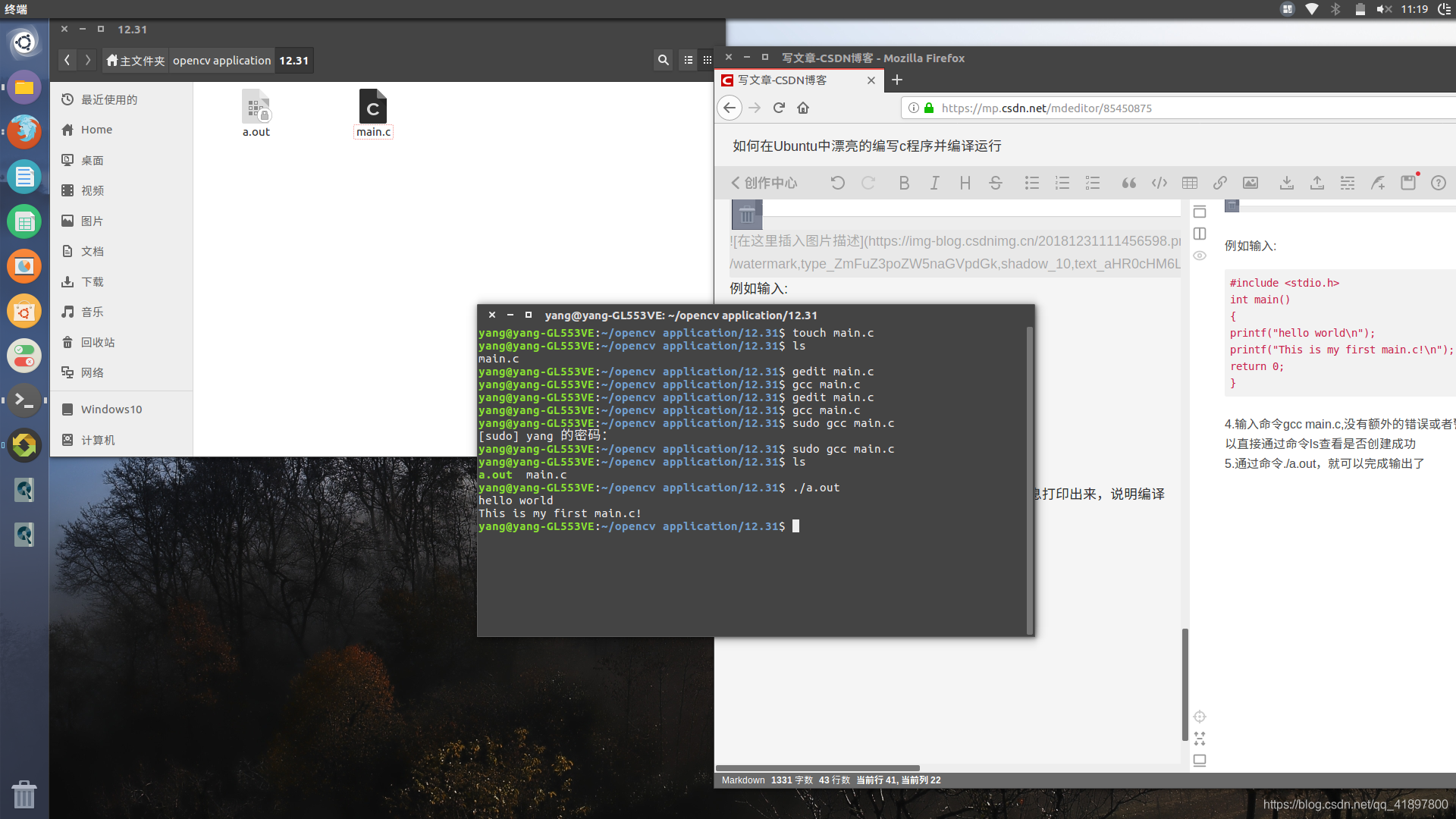Screen dimensions: 1456x819
Task: Open the file manager grid view menu
Action: pyautogui.click(x=707, y=60)
